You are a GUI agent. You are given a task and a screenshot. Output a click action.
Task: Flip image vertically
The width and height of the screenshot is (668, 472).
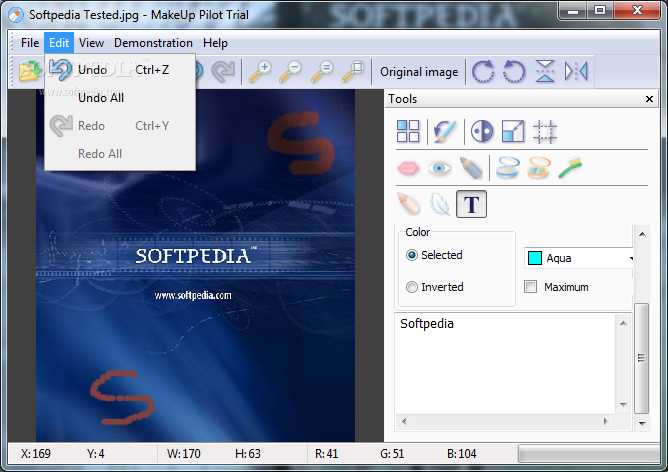point(545,71)
